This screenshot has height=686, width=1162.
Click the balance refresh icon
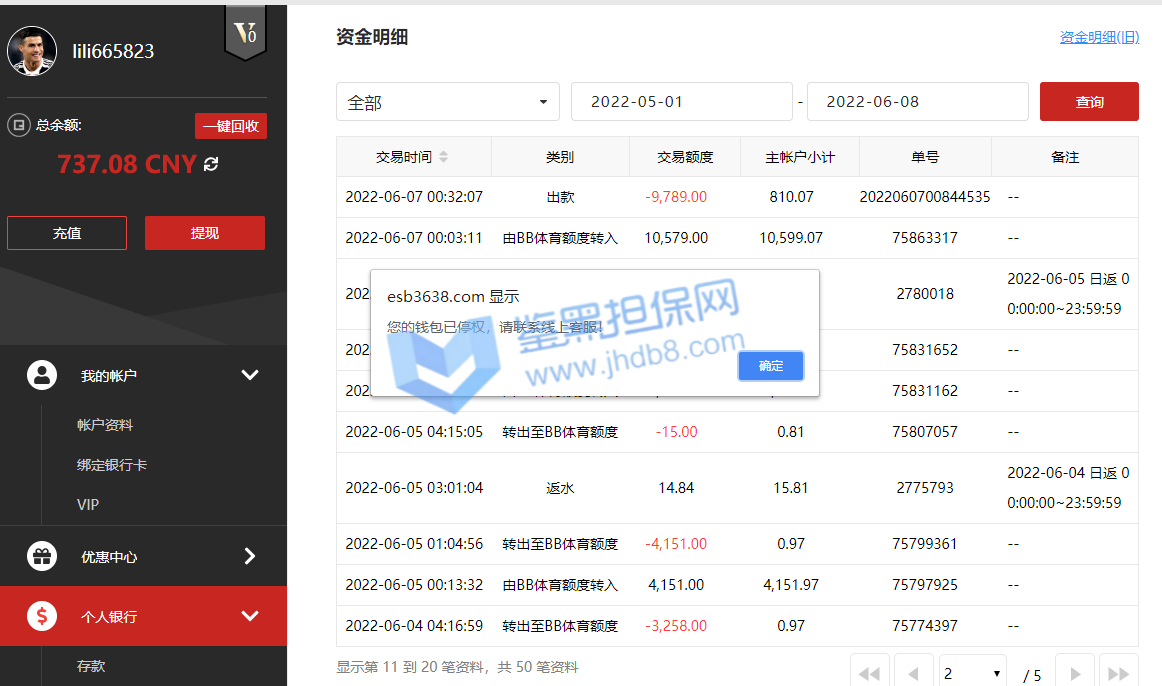tap(211, 164)
